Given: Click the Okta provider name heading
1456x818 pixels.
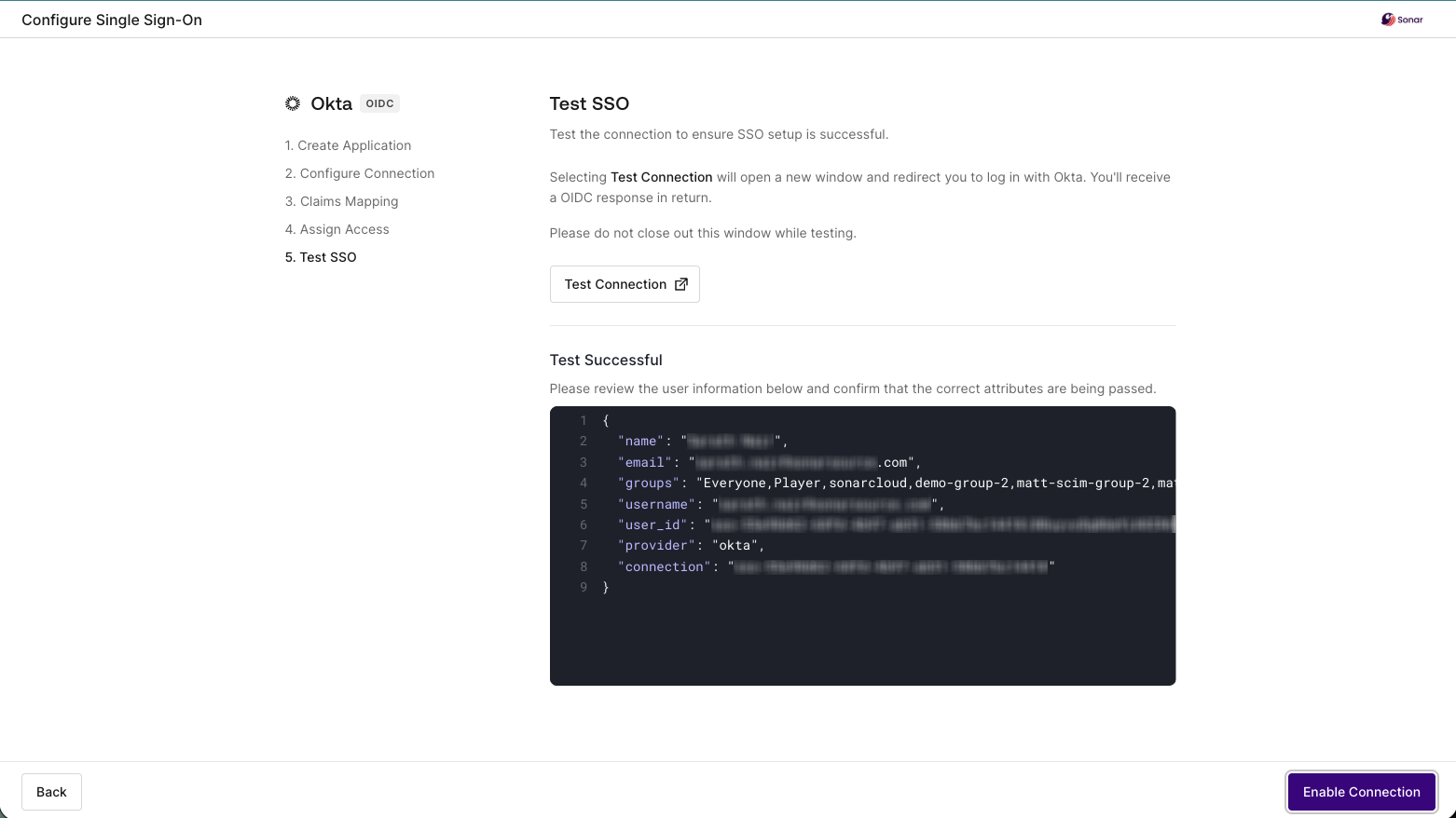Looking at the screenshot, I should [332, 103].
